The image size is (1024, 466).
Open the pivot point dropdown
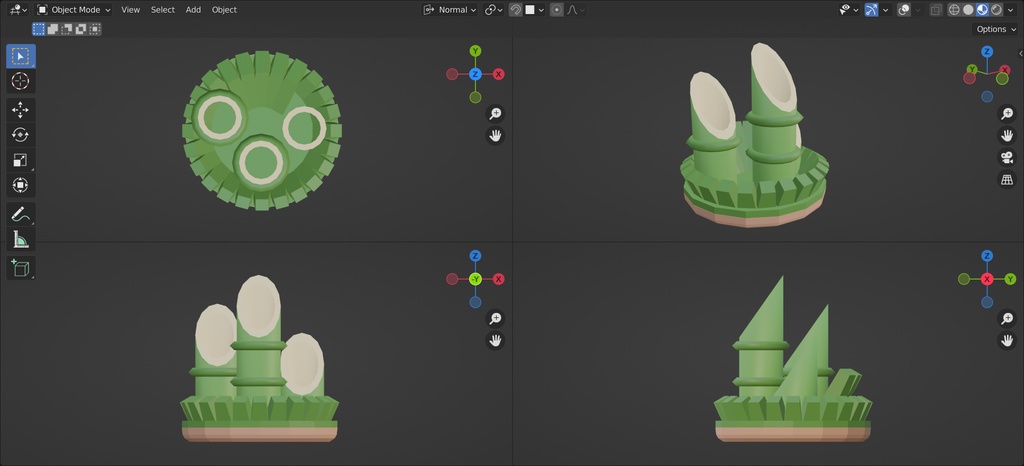click(x=493, y=10)
